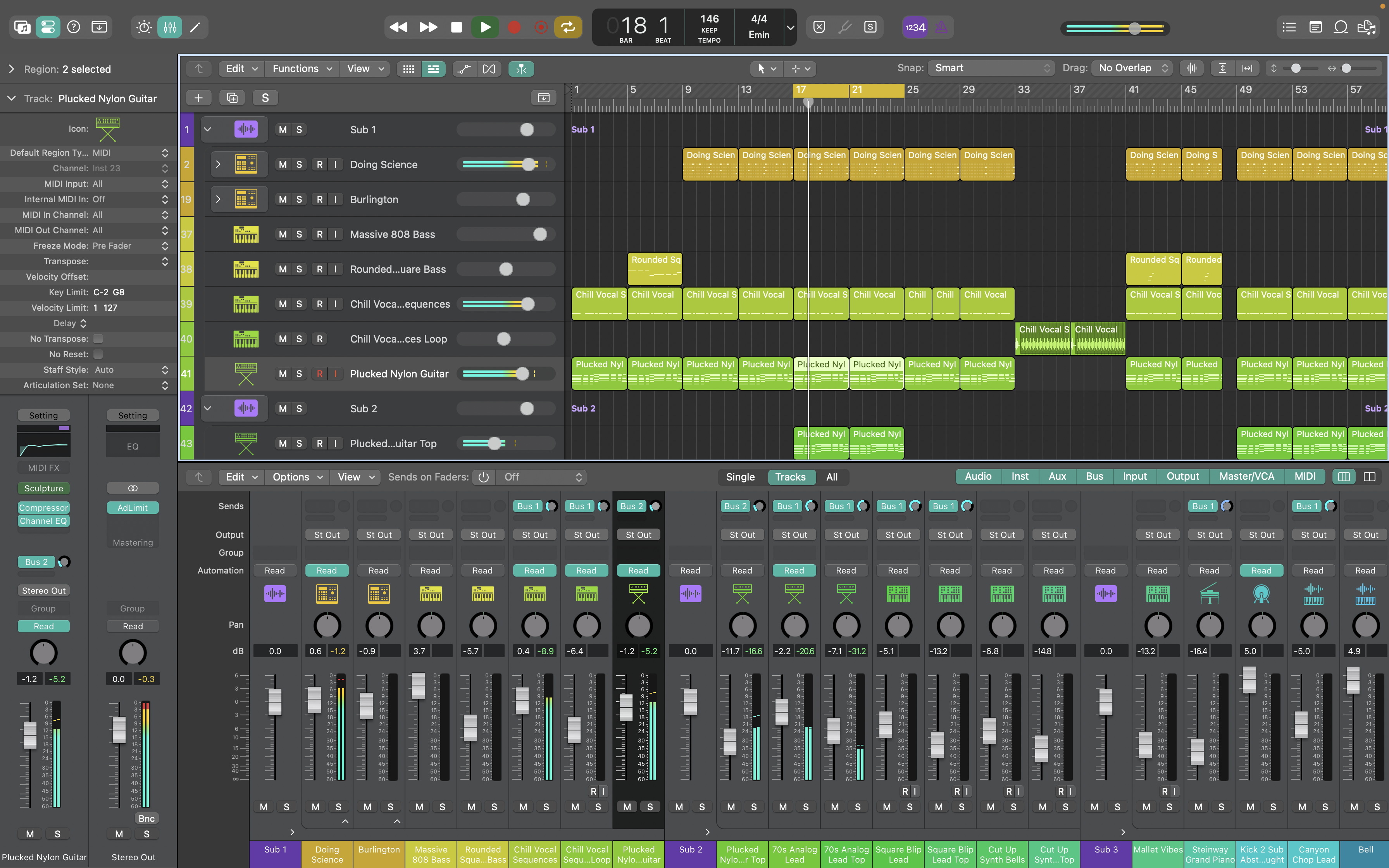1389x868 pixels.
Task: Open the List Editors icon
Action: click(1289, 27)
